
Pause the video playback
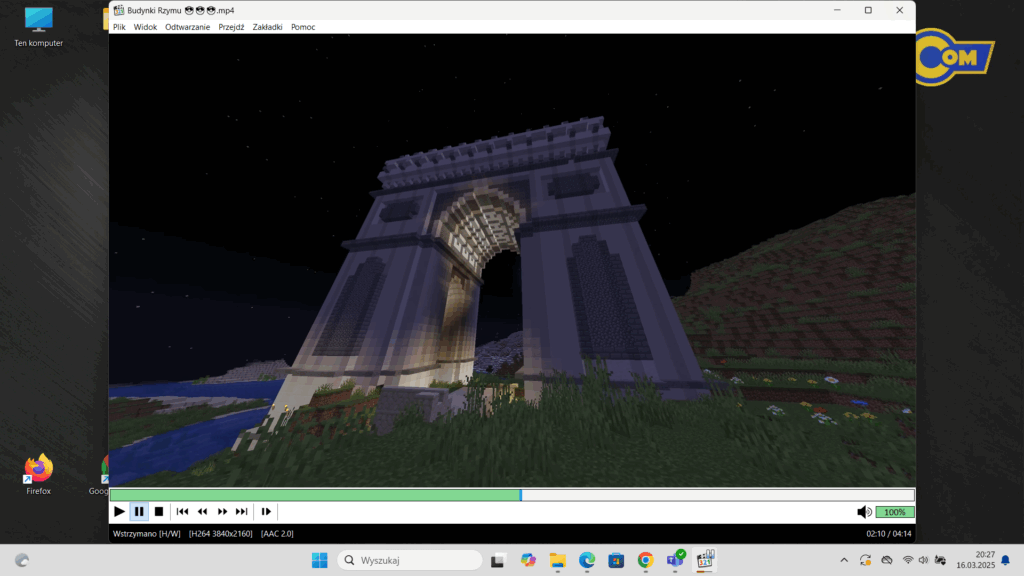[139, 512]
